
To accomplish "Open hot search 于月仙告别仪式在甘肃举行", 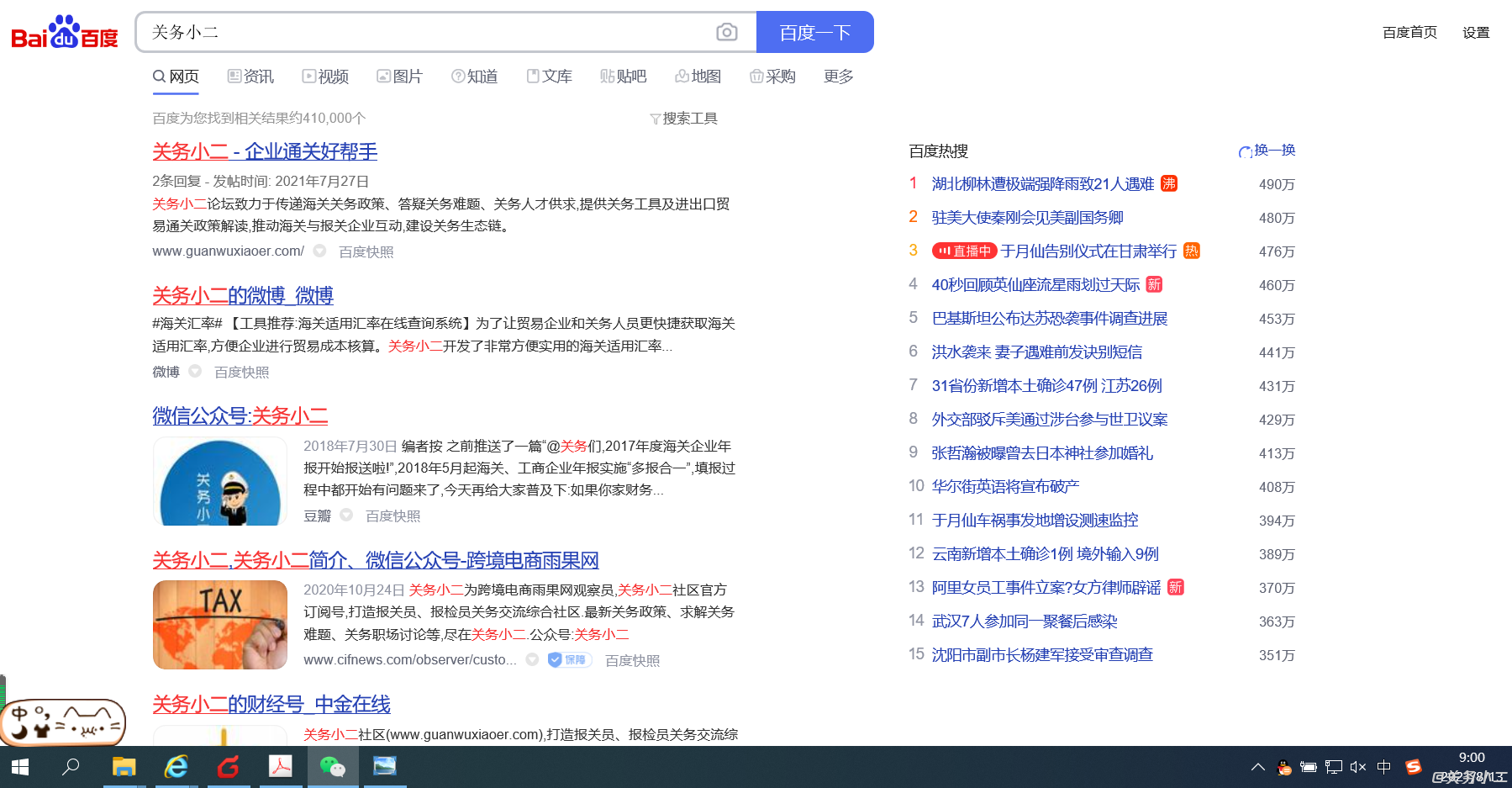I will point(1088,251).
